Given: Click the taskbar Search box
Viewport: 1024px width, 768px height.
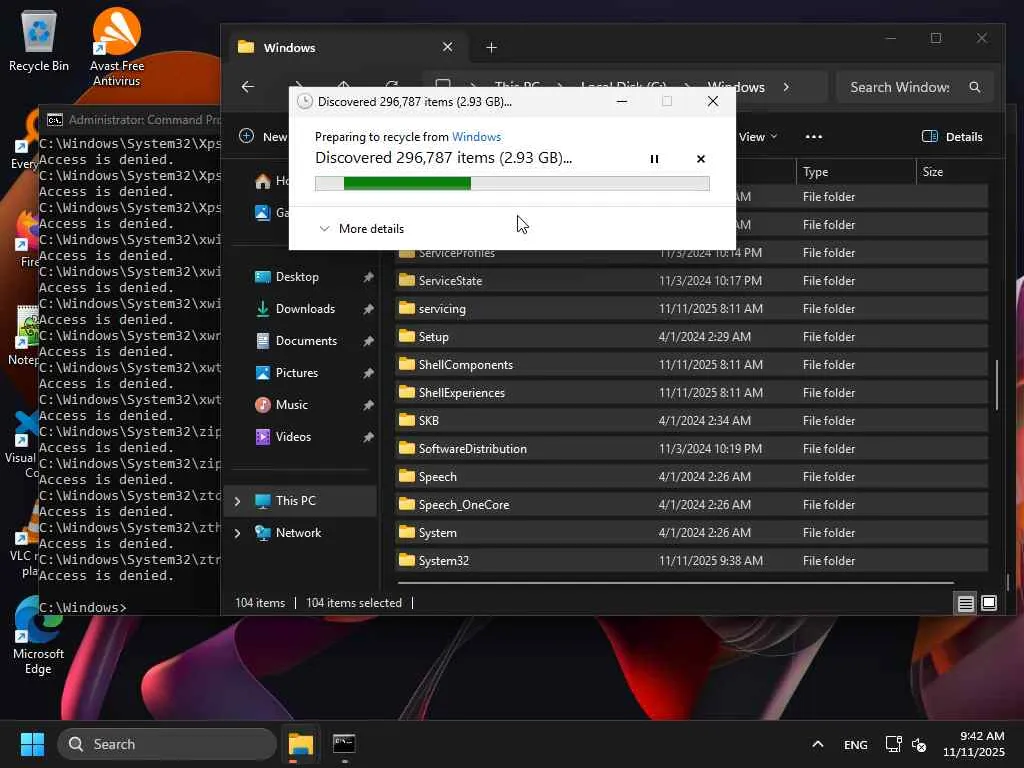Looking at the screenshot, I should (x=167, y=744).
